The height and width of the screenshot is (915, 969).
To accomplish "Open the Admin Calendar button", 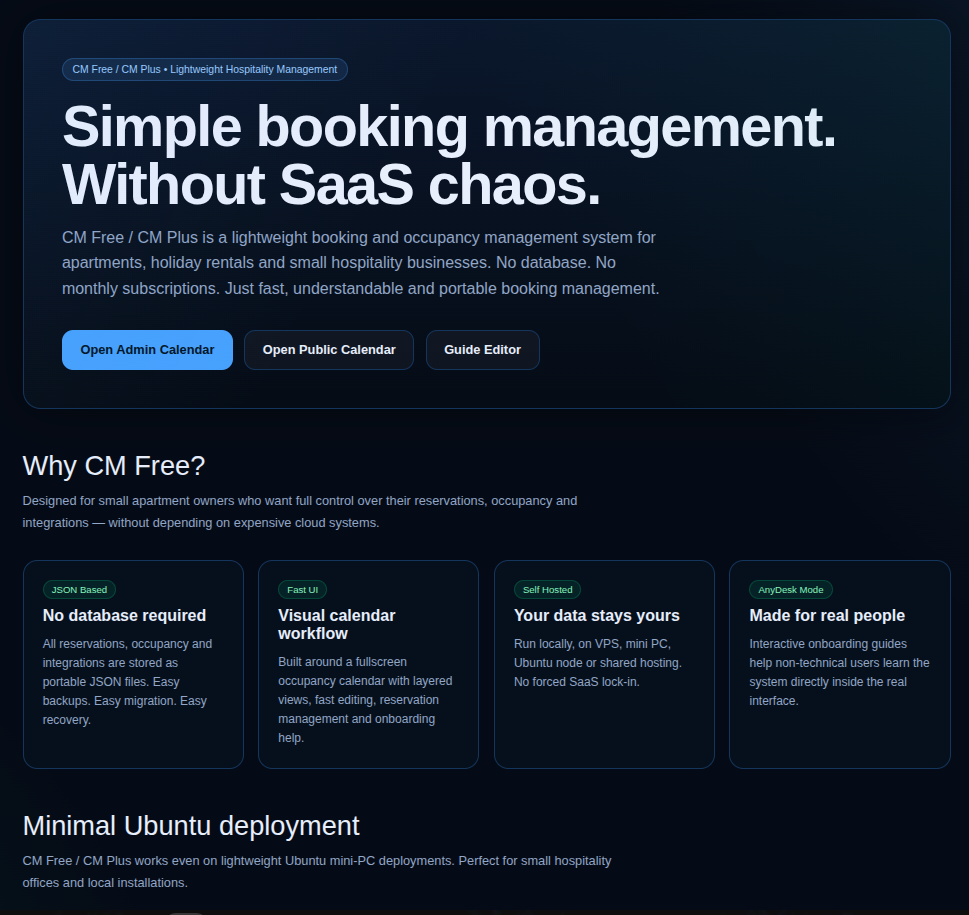I will click(147, 350).
